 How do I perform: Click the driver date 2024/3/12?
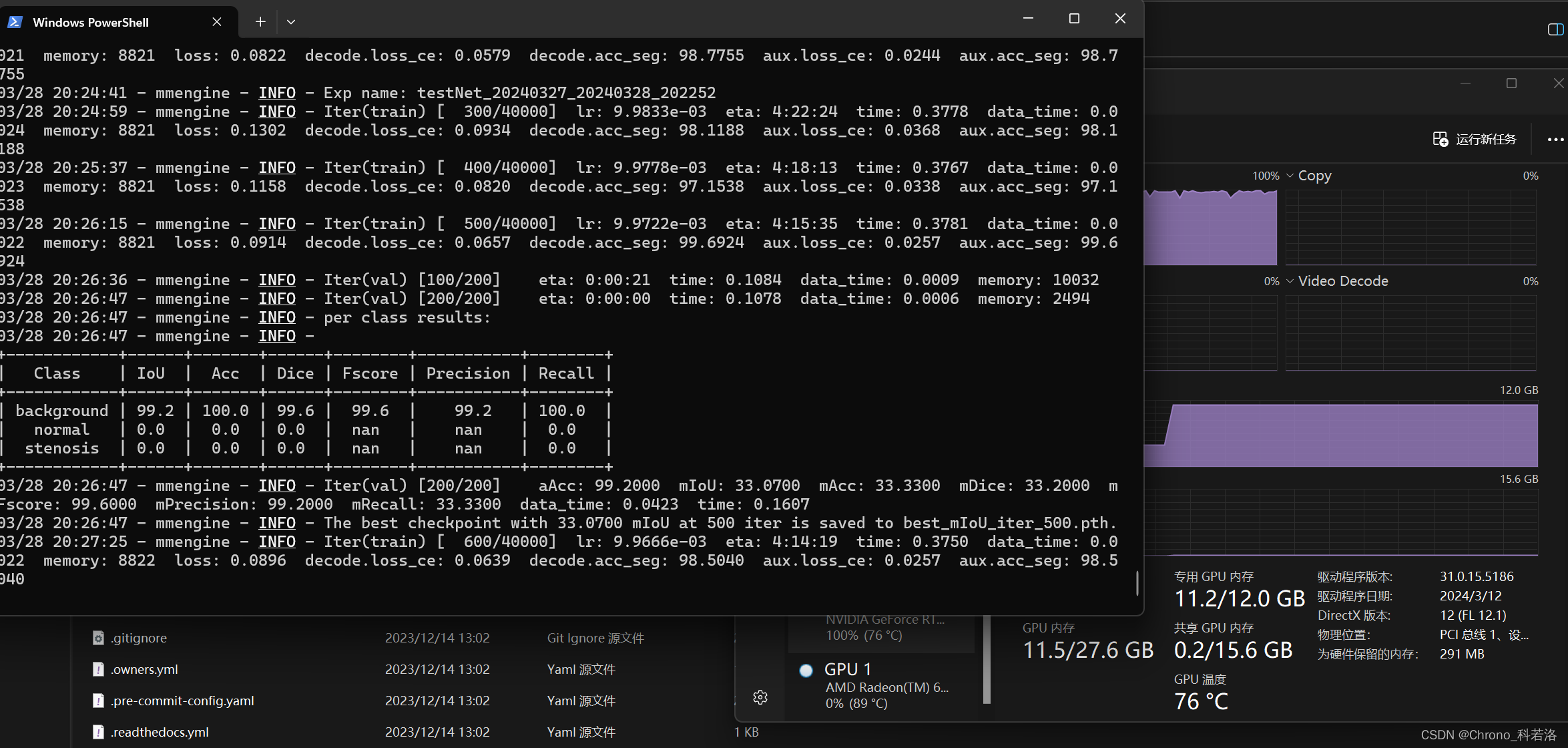point(1471,596)
